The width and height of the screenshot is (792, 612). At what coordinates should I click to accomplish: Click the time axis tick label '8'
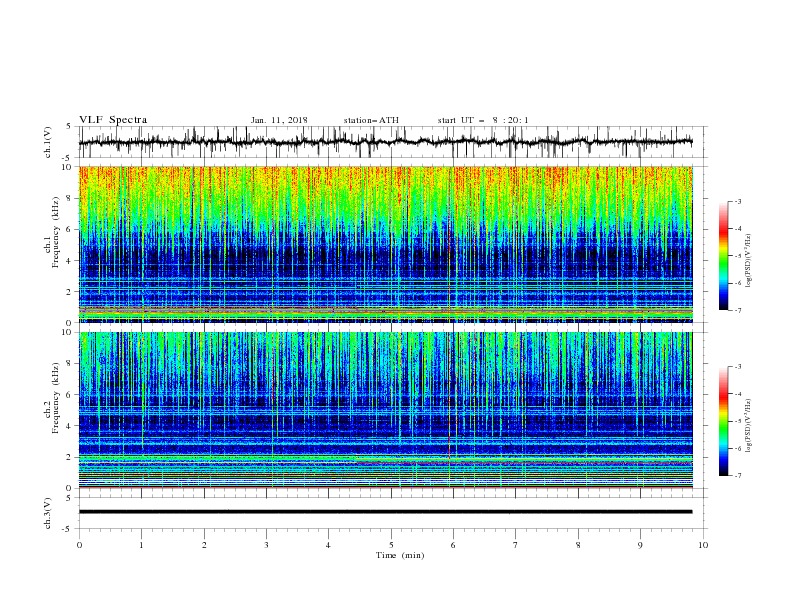click(578, 545)
